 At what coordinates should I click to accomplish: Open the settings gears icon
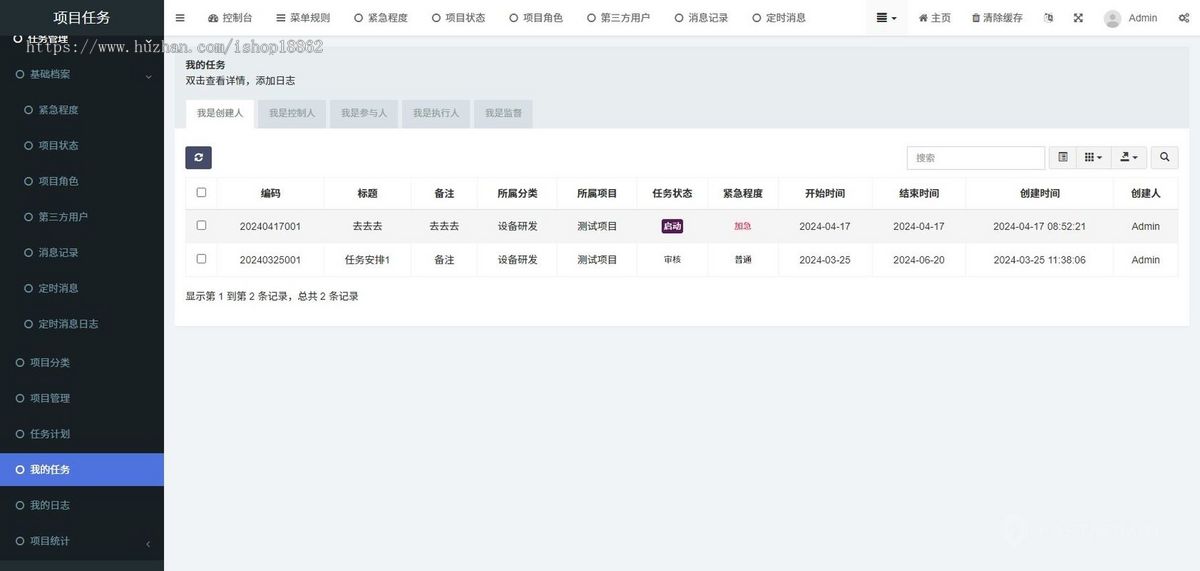click(x=1183, y=18)
